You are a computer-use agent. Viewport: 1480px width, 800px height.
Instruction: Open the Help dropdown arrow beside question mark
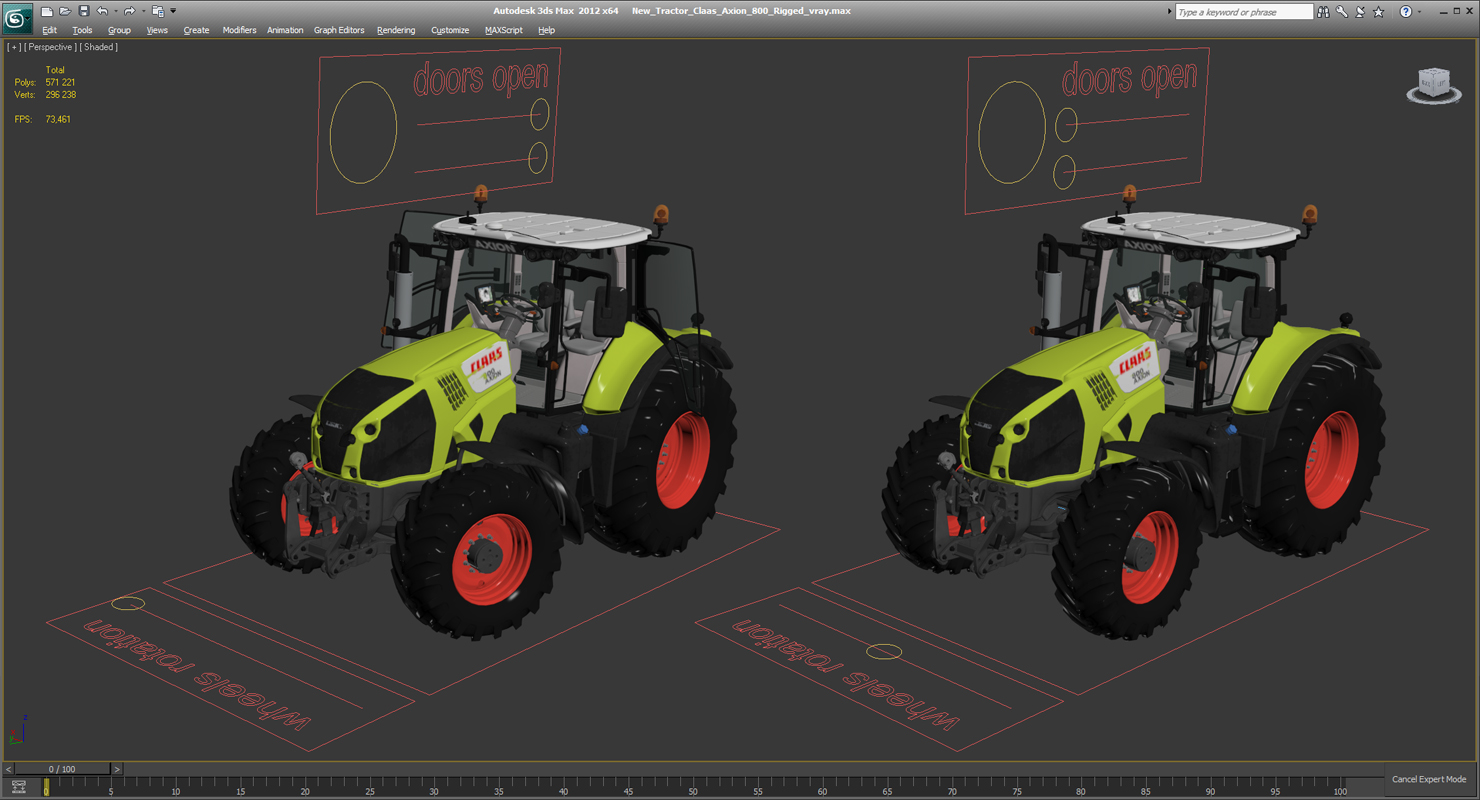click(x=1419, y=12)
